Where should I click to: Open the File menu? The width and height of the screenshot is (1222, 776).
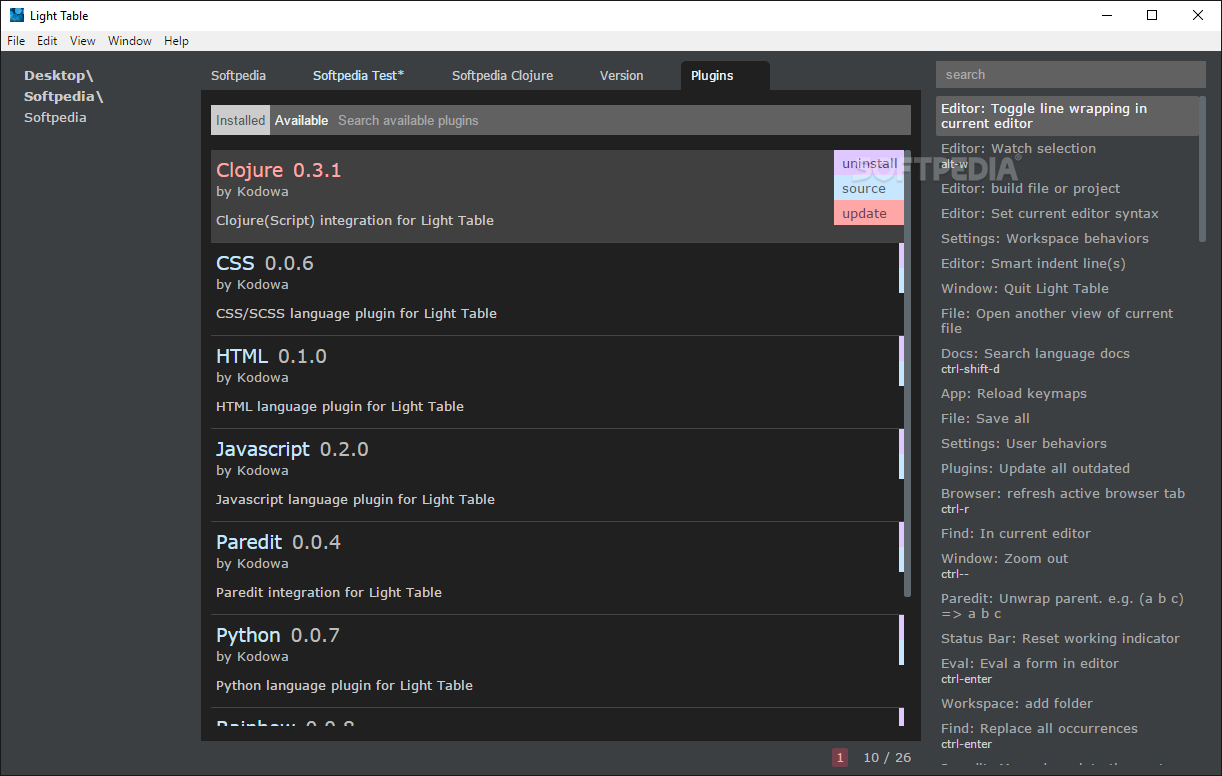pos(16,41)
